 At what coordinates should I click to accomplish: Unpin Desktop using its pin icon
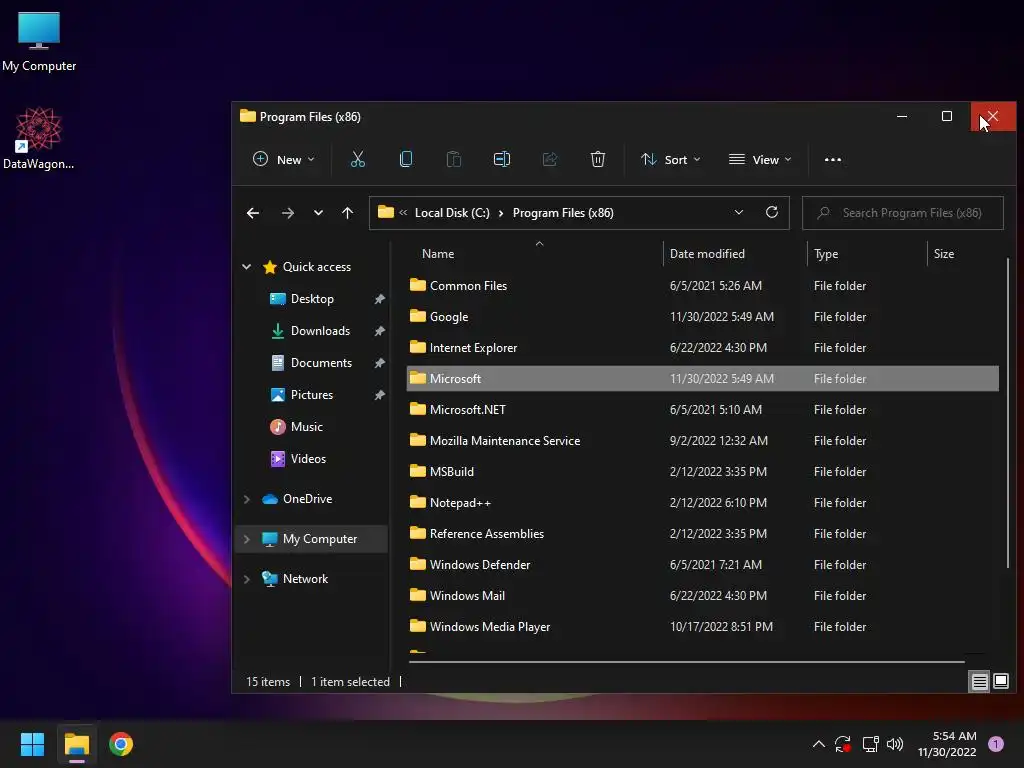pyautogui.click(x=379, y=299)
